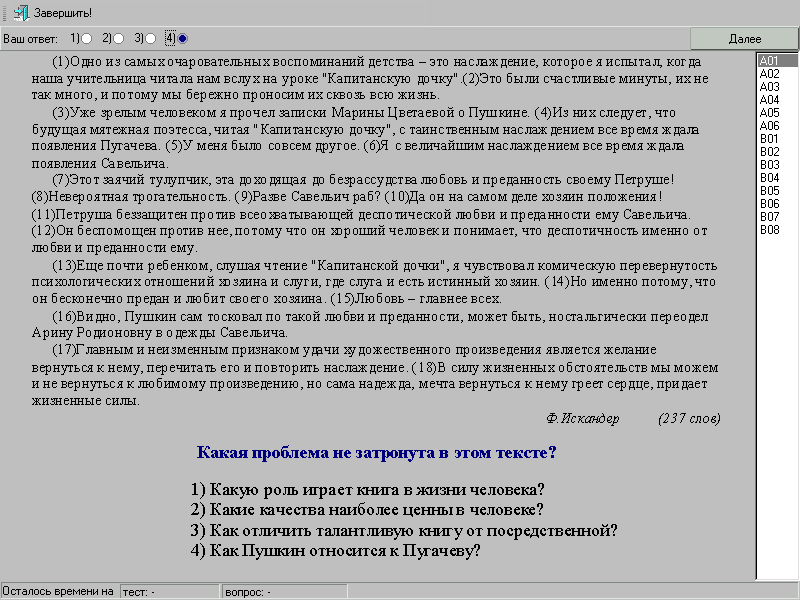Select answer option 1 radio button
This screenshot has height=600, width=800.
click(87, 38)
